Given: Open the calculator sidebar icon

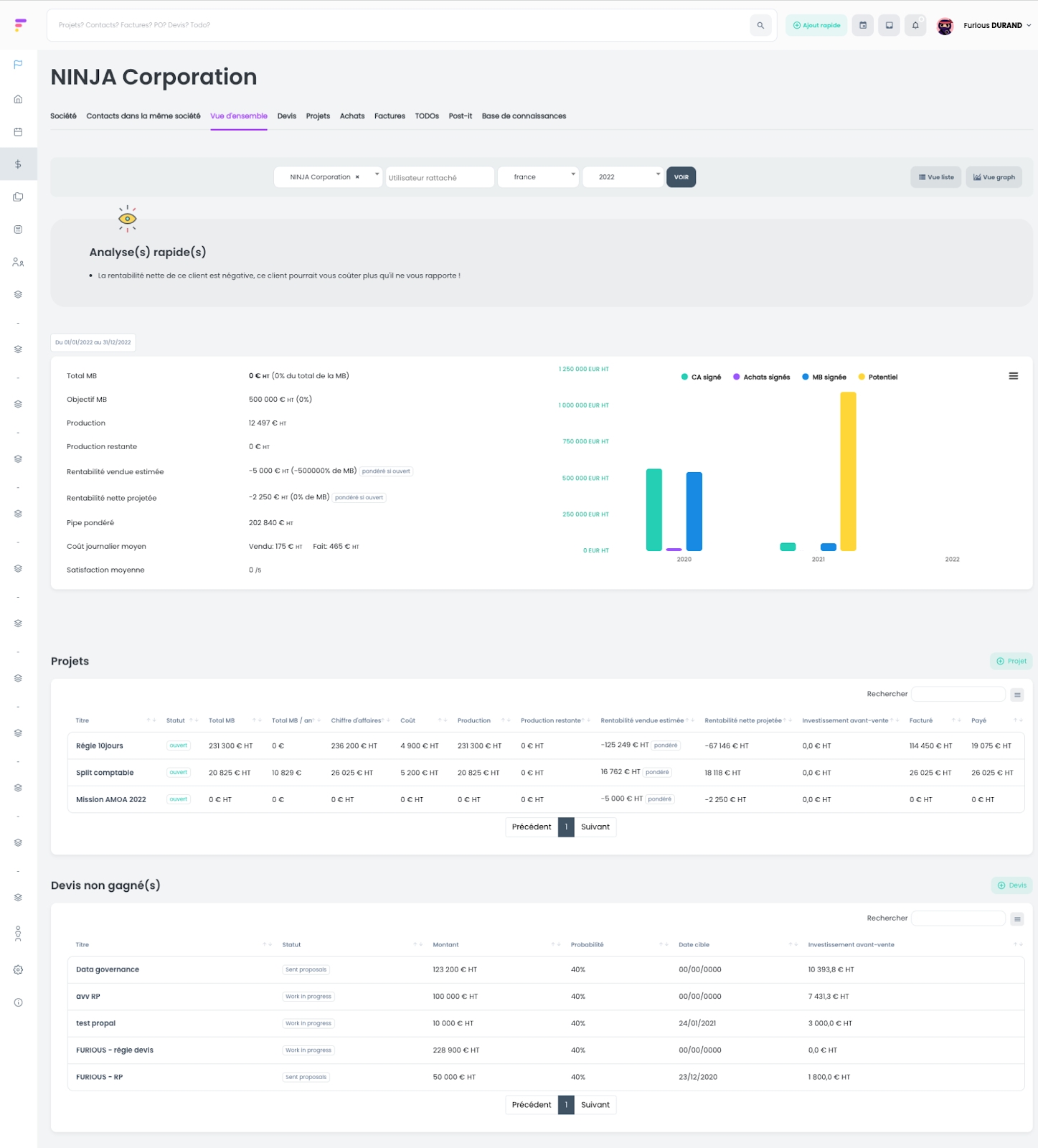Looking at the screenshot, I should 18,230.
